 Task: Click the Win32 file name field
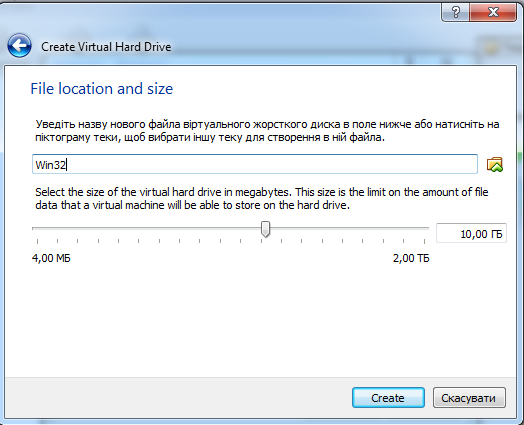pyautogui.click(x=255, y=164)
